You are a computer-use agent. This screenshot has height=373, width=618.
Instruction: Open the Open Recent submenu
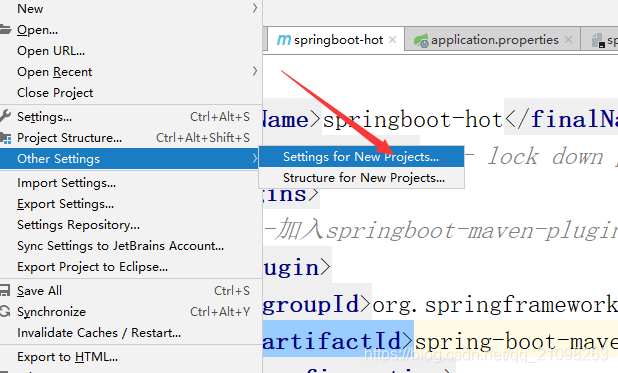tap(130, 72)
